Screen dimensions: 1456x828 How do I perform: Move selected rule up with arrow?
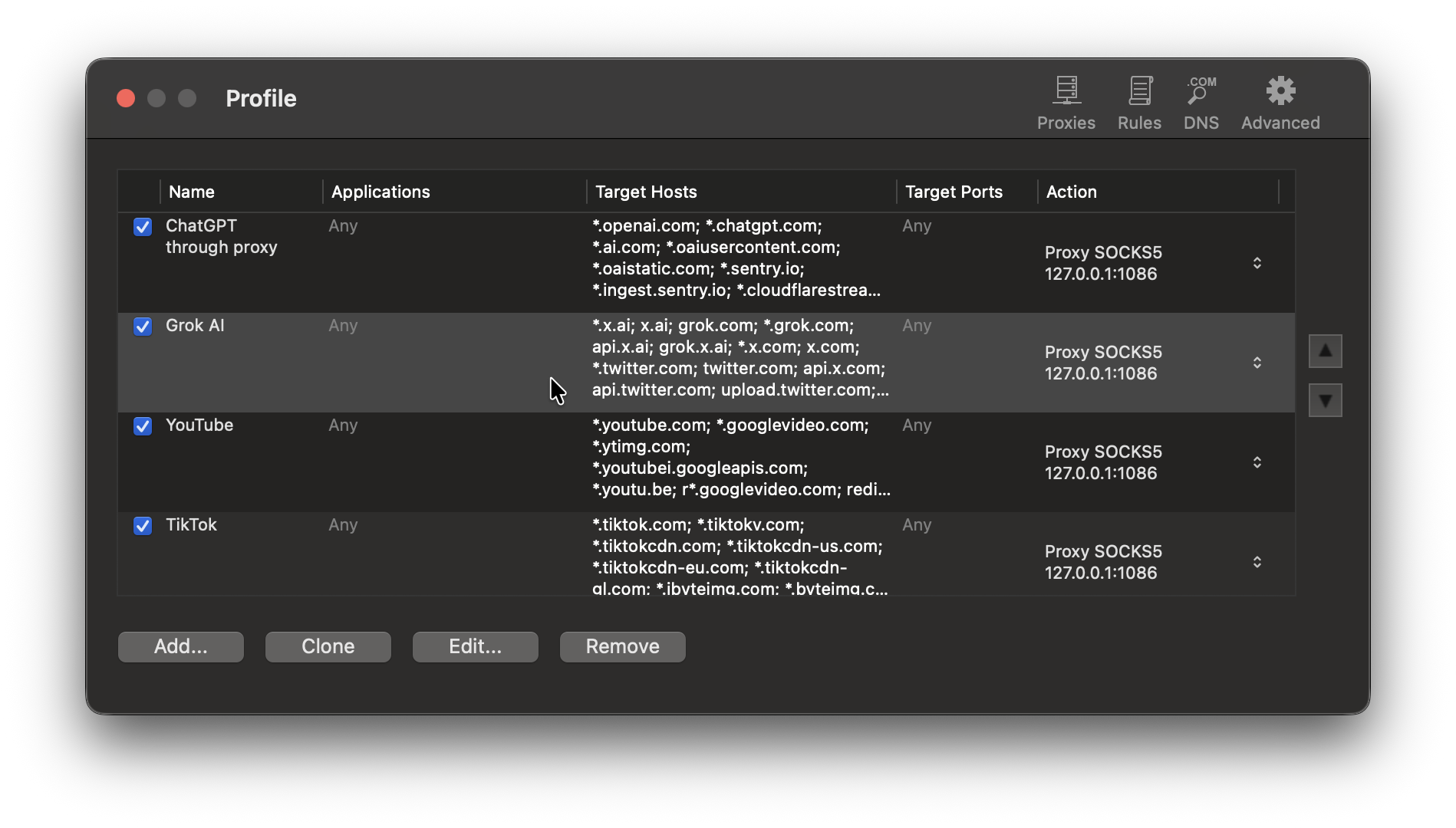tap(1325, 351)
